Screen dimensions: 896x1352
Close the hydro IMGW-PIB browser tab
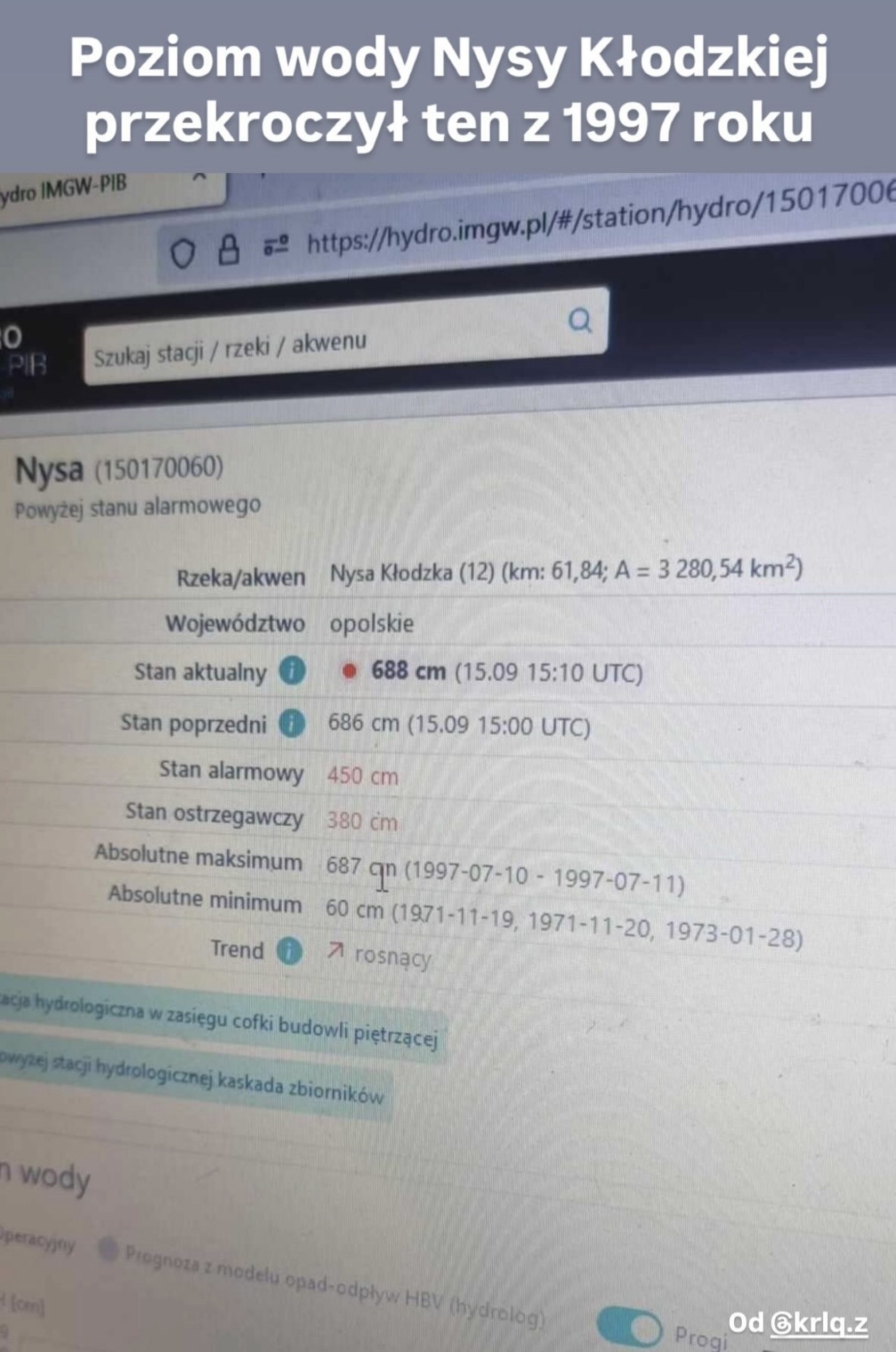click(x=199, y=178)
